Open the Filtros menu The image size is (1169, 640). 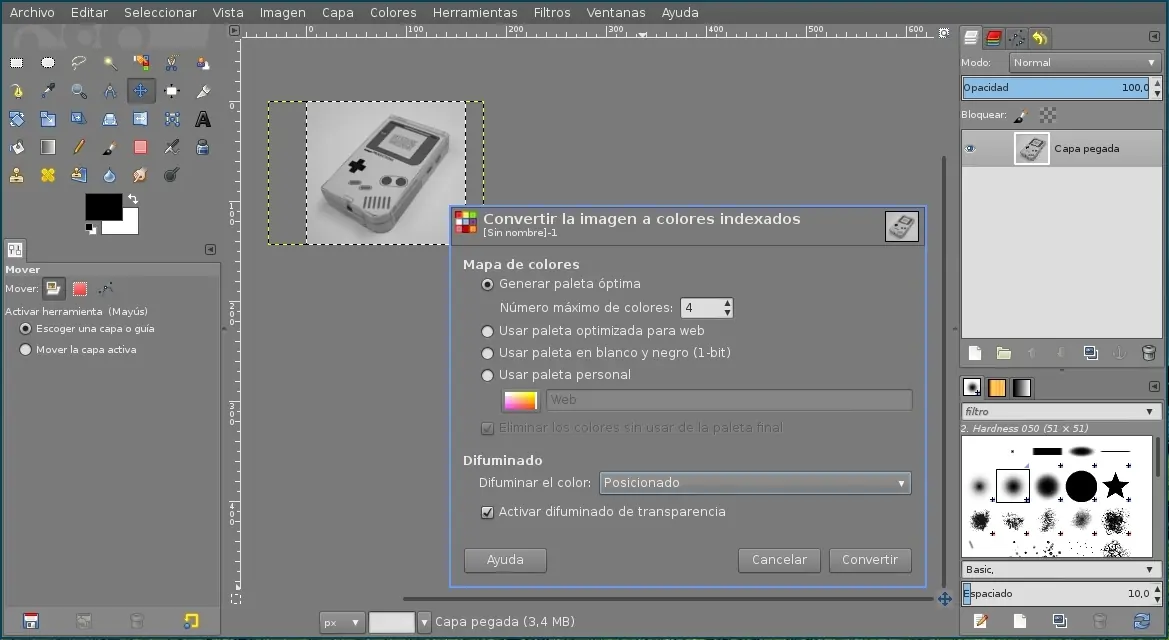(x=552, y=13)
